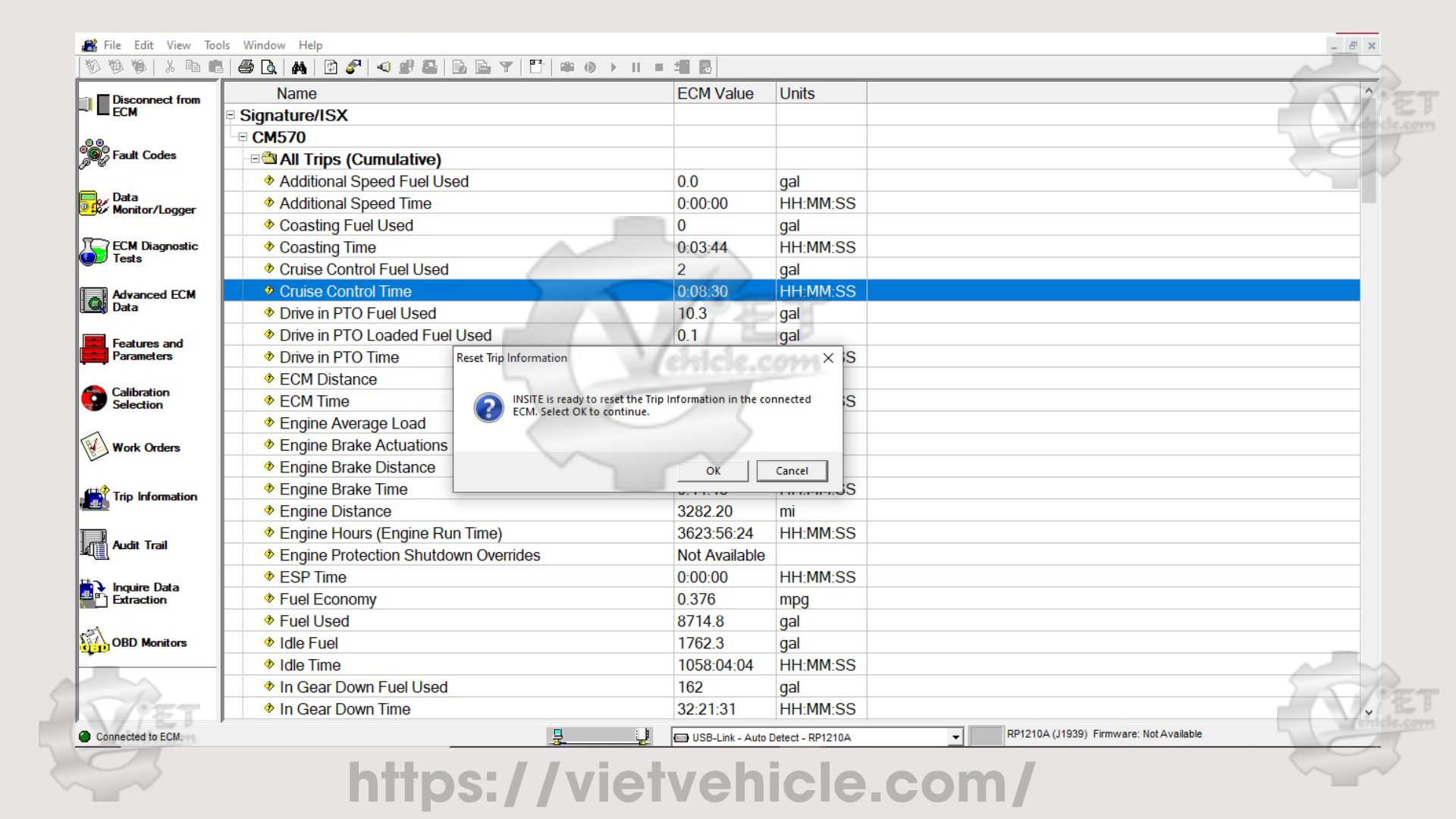
Task: Click the binoculars Find icon
Action: [x=299, y=67]
